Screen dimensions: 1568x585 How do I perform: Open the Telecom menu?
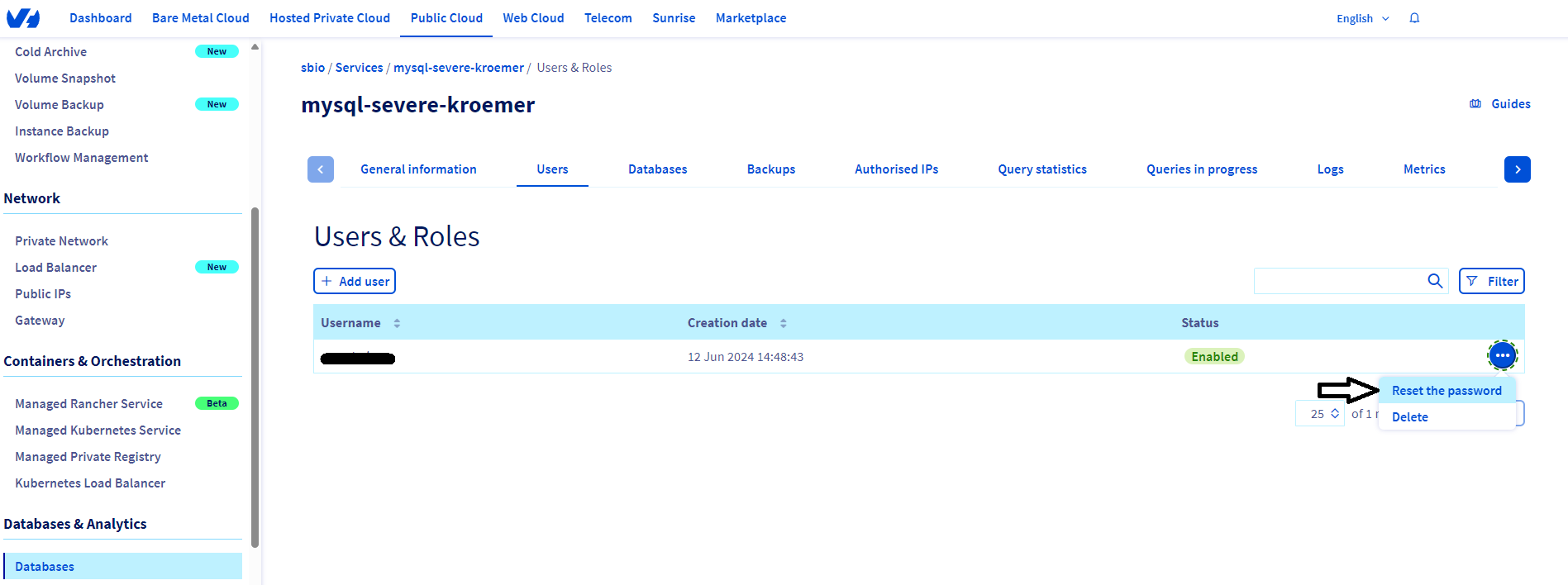608,18
